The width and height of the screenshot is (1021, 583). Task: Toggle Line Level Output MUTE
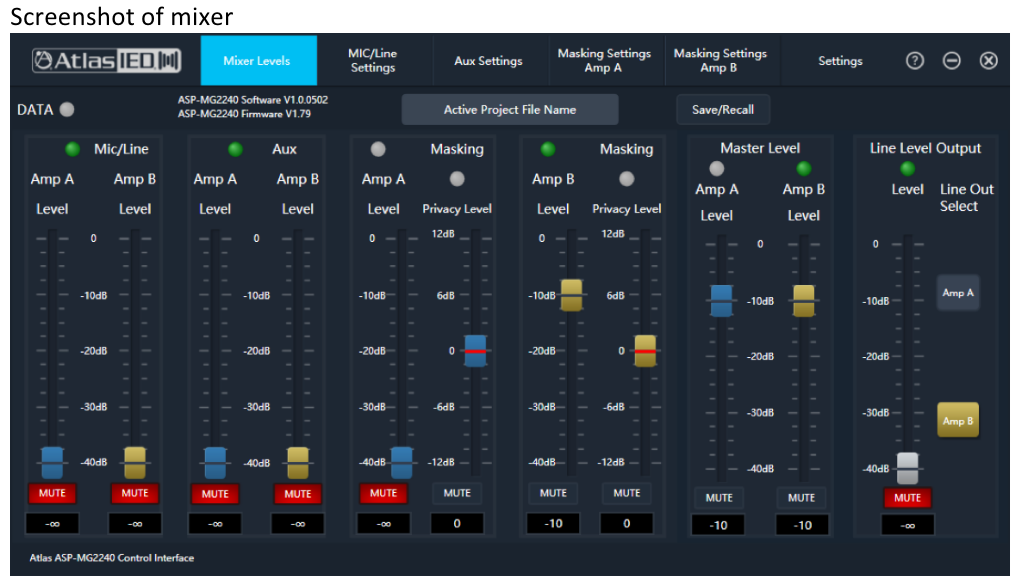tap(907, 498)
